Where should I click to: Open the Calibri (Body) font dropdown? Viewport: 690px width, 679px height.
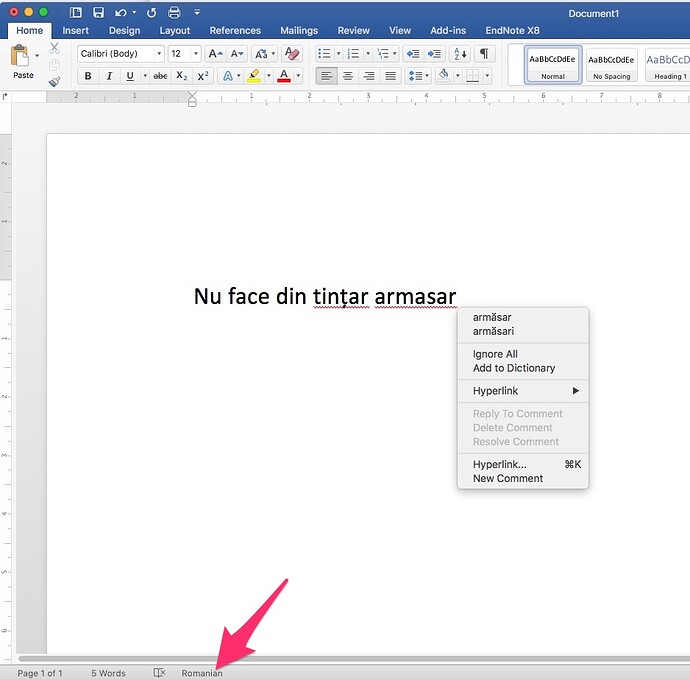click(x=120, y=54)
